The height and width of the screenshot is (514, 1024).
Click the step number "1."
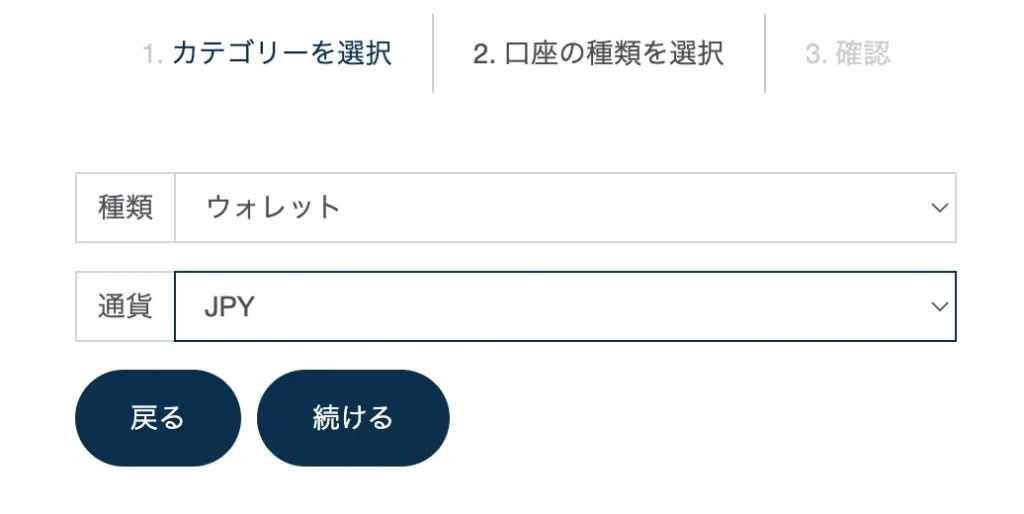152,54
